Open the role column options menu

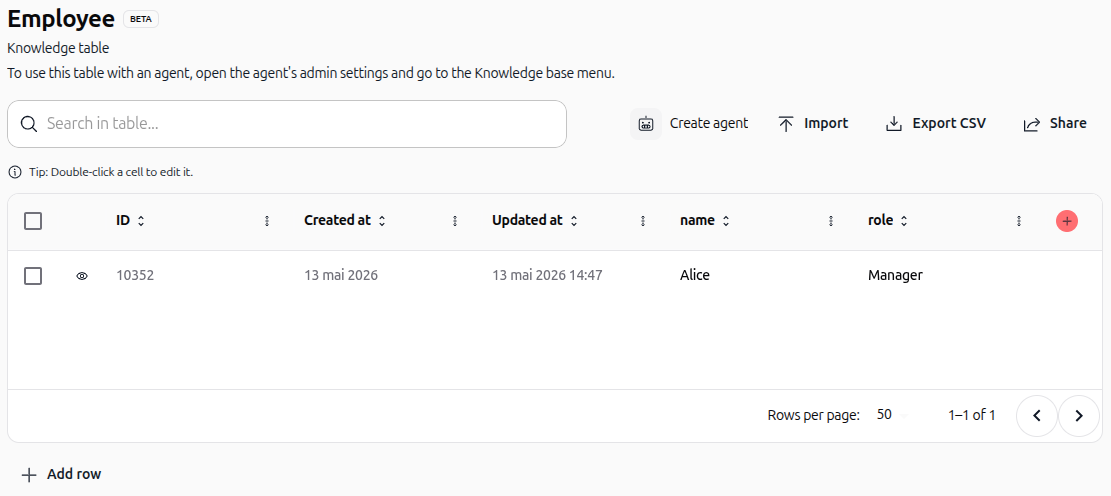click(x=1019, y=221)
